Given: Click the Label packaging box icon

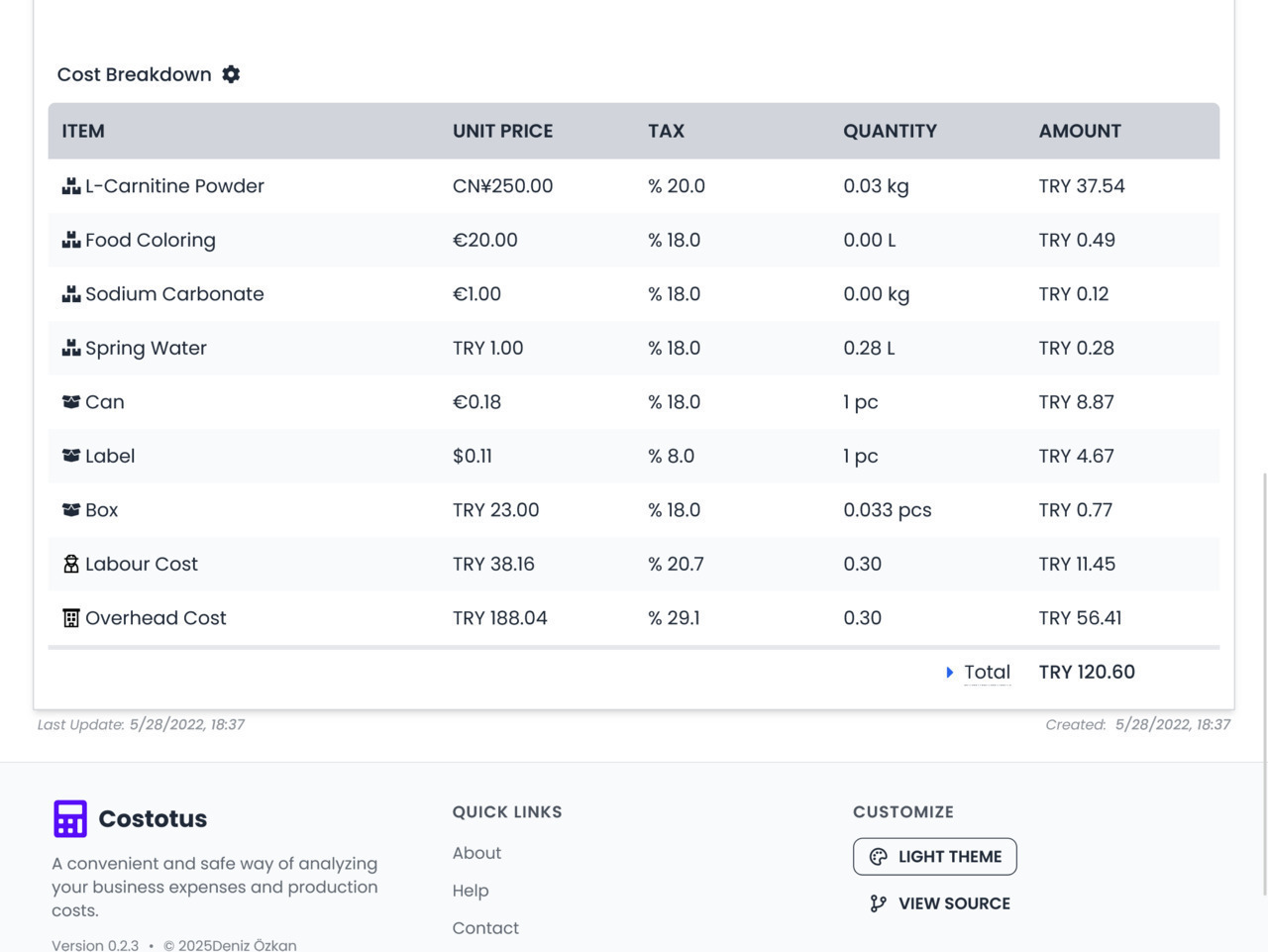Looking at the screenshot, I should pos(71,456).
